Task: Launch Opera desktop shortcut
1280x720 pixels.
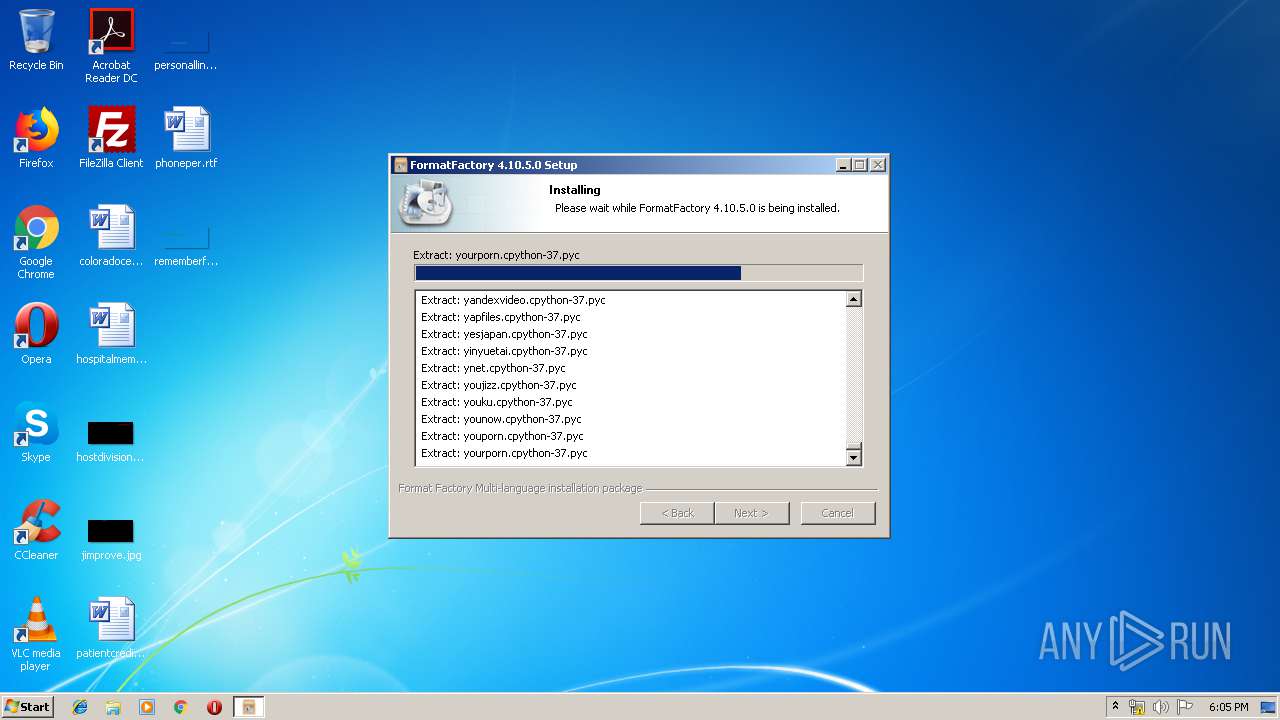Action: 36,334
